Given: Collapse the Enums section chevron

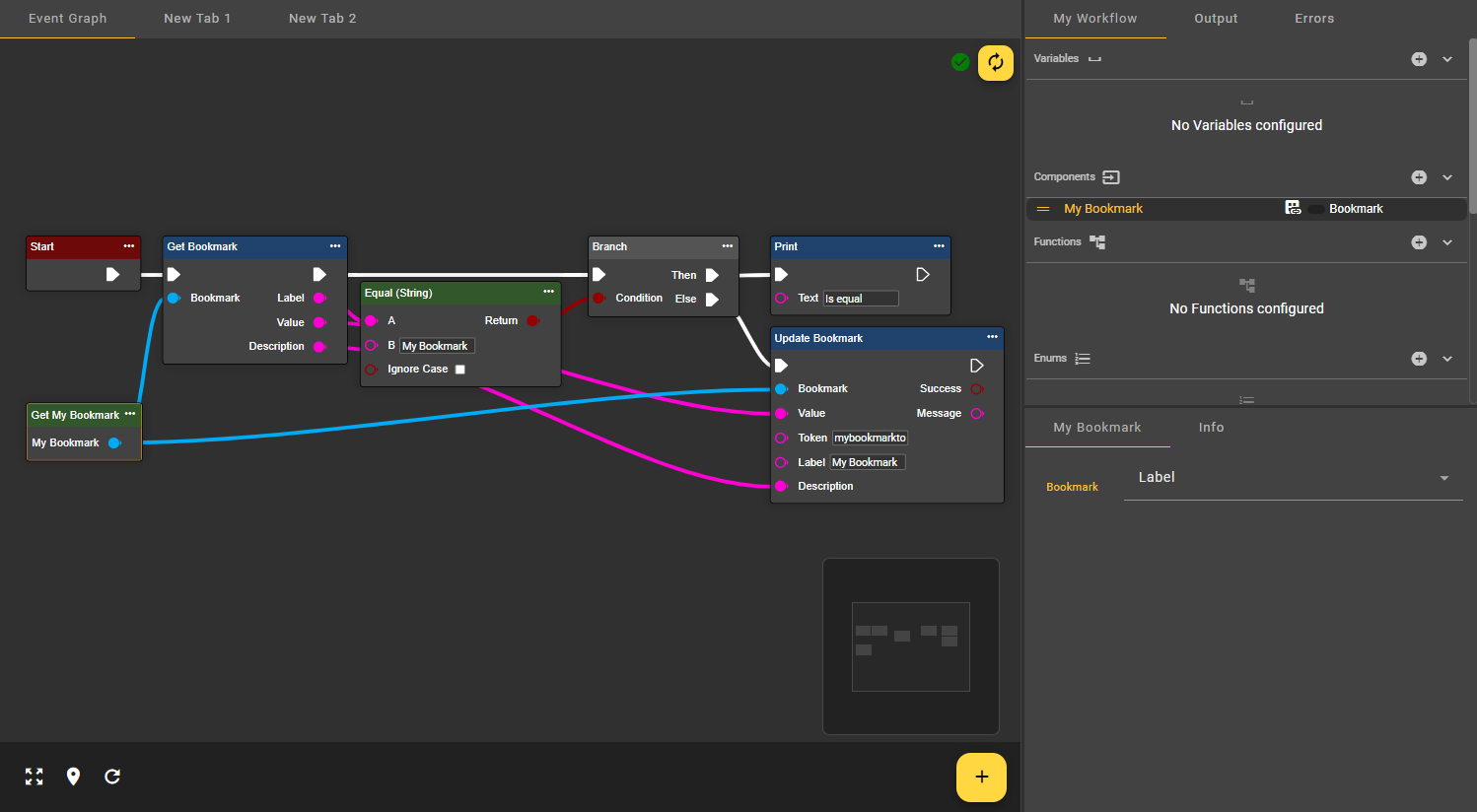Looking at the screenshot, I should (x=1447, y=359).
